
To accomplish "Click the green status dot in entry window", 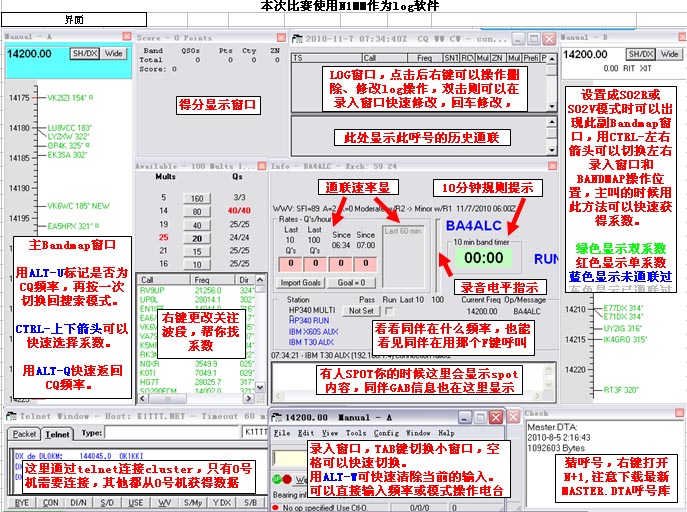I will (x=277, y=479).
